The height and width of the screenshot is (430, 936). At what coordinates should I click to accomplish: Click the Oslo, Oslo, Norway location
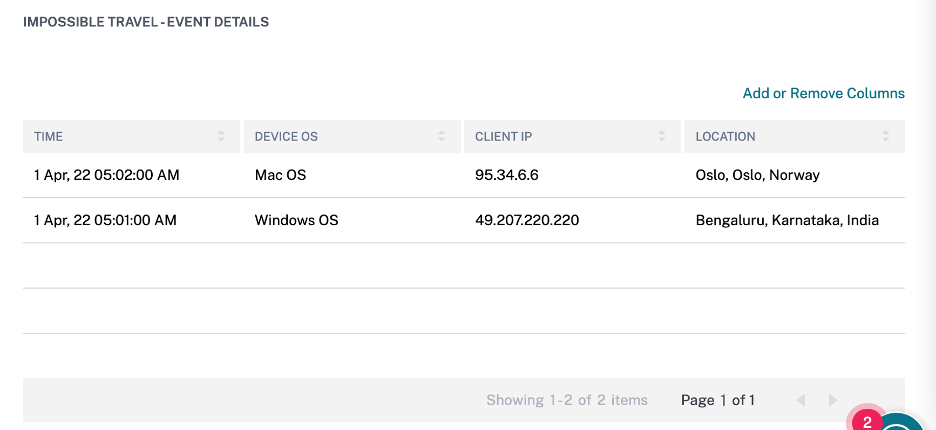[x=757, y=175]
